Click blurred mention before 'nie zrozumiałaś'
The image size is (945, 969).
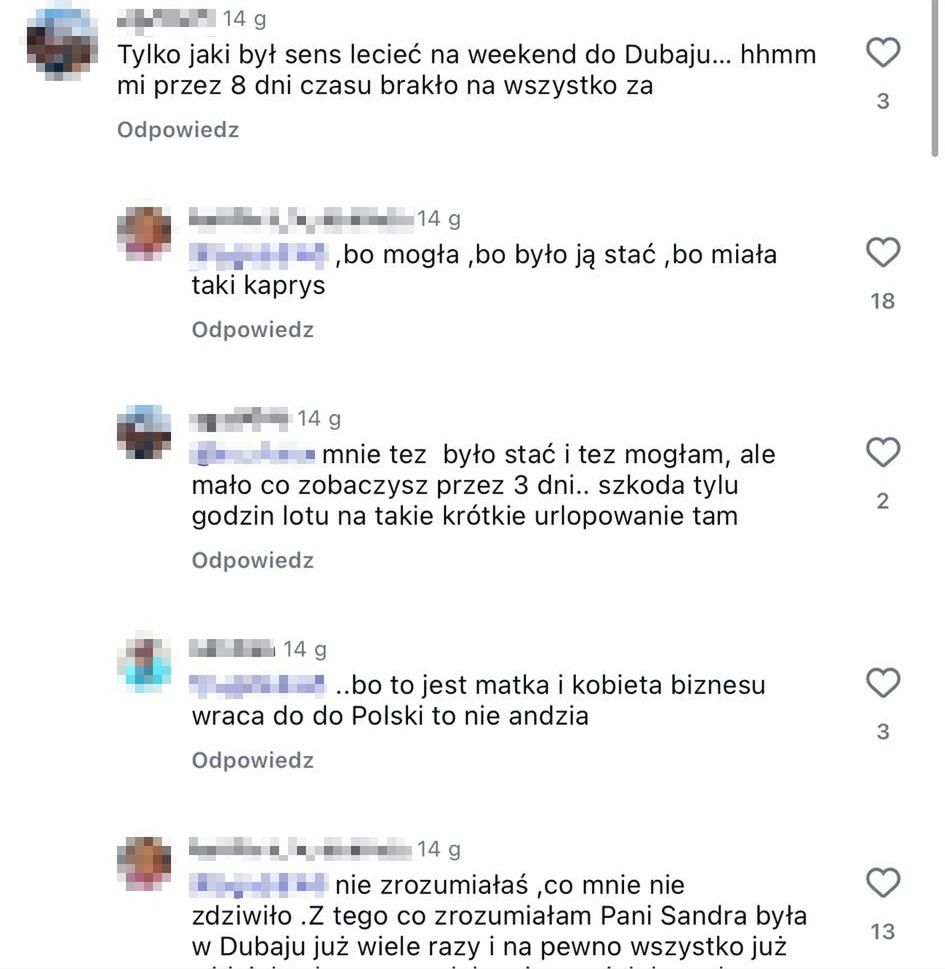point(259,886)
